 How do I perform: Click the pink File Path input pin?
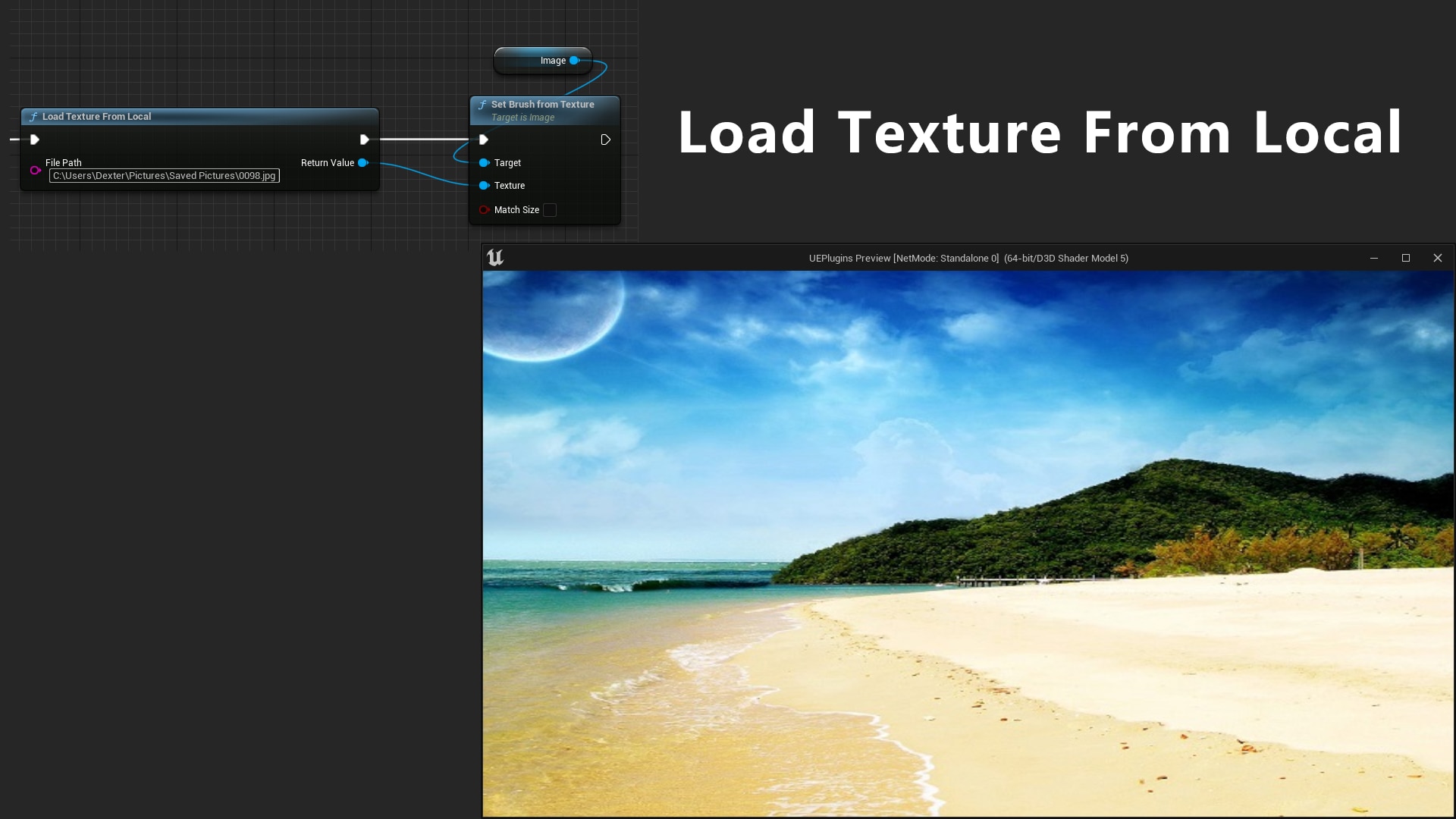pos(35,170)
